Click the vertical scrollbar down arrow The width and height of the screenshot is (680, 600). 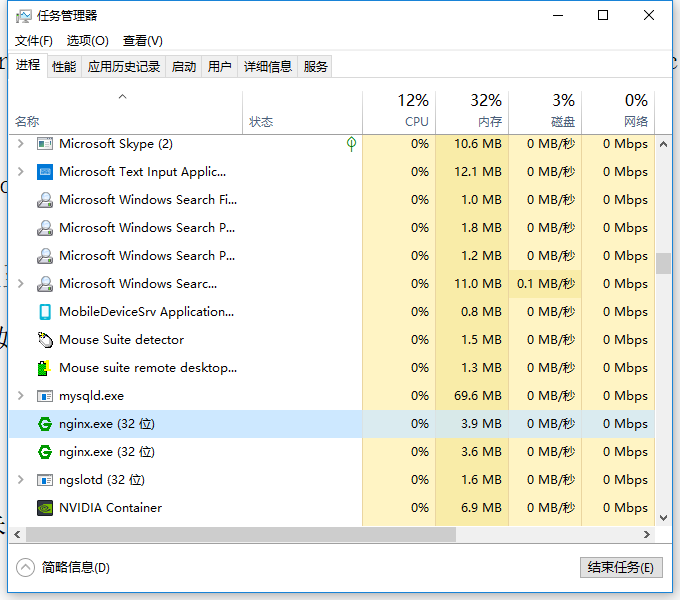(663, 518)
